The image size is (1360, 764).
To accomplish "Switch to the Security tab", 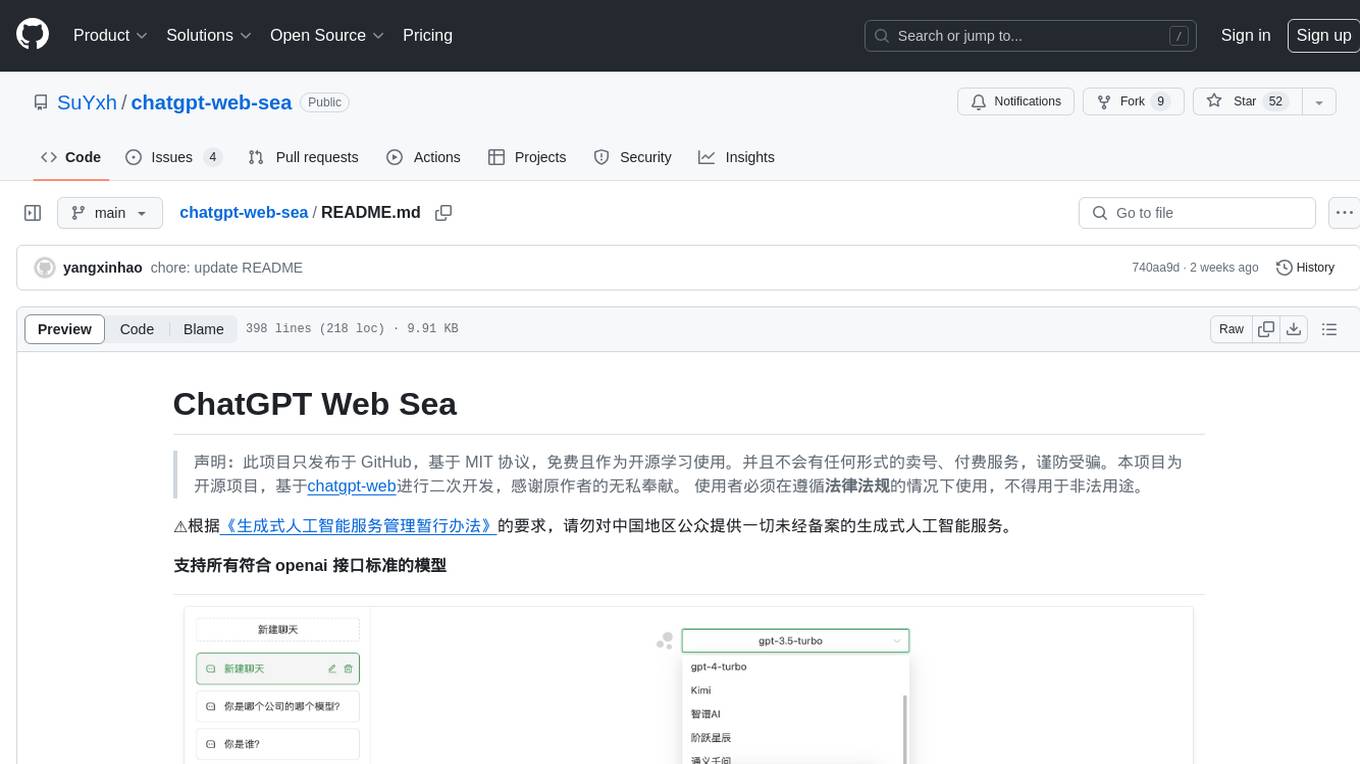I will coord(632,157).
